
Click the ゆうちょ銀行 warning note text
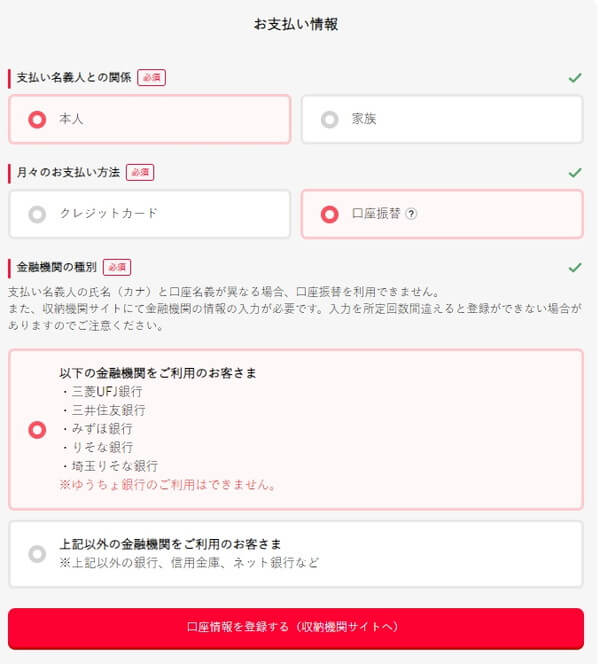[168, 484]
